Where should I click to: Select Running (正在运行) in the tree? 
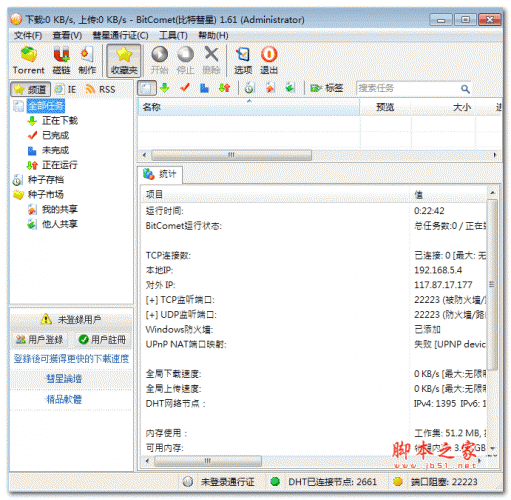(x=59, y=165)
